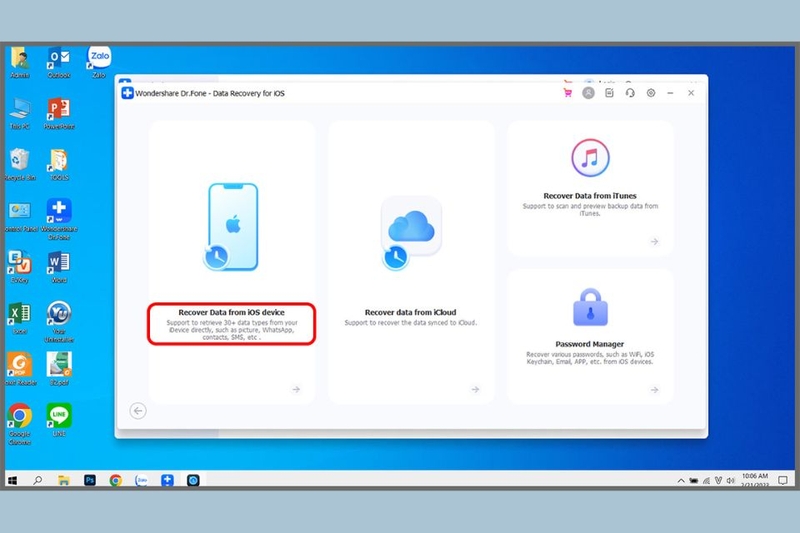Click the arrow on the iOS device card
The height and width of the screenshot is (533, 800).
coord(296,389)
